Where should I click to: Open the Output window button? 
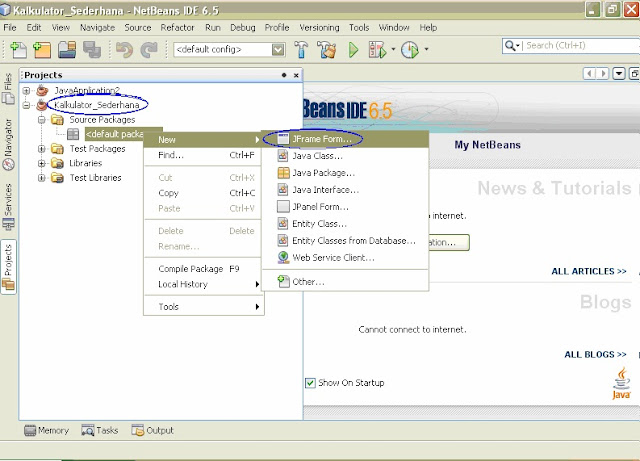[x=153, y=430]
